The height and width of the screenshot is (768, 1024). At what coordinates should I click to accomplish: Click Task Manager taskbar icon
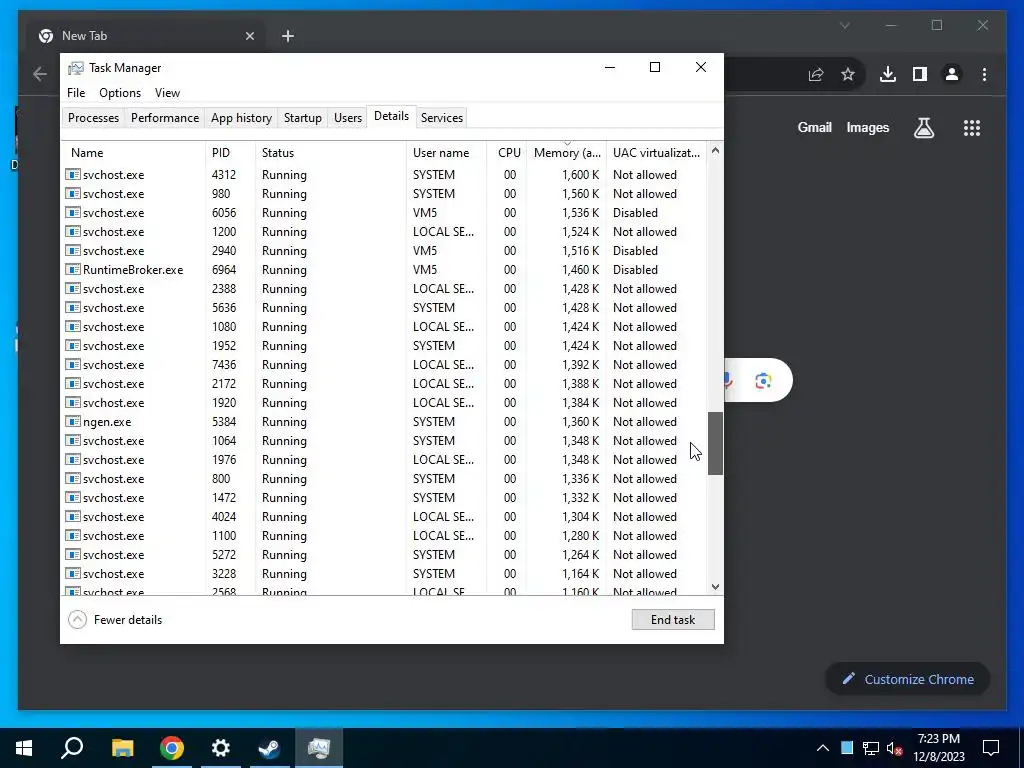319,748
